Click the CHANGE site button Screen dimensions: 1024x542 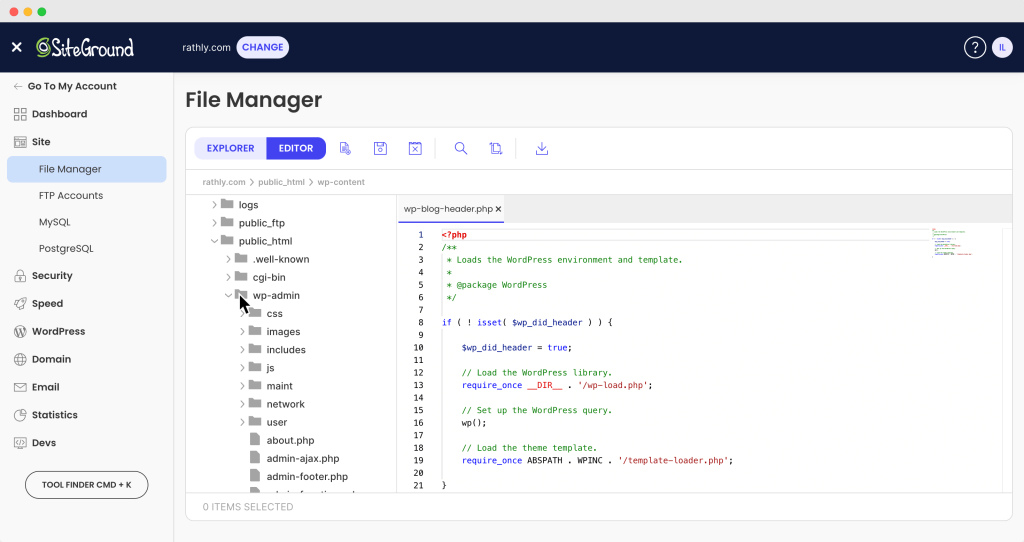262,47
